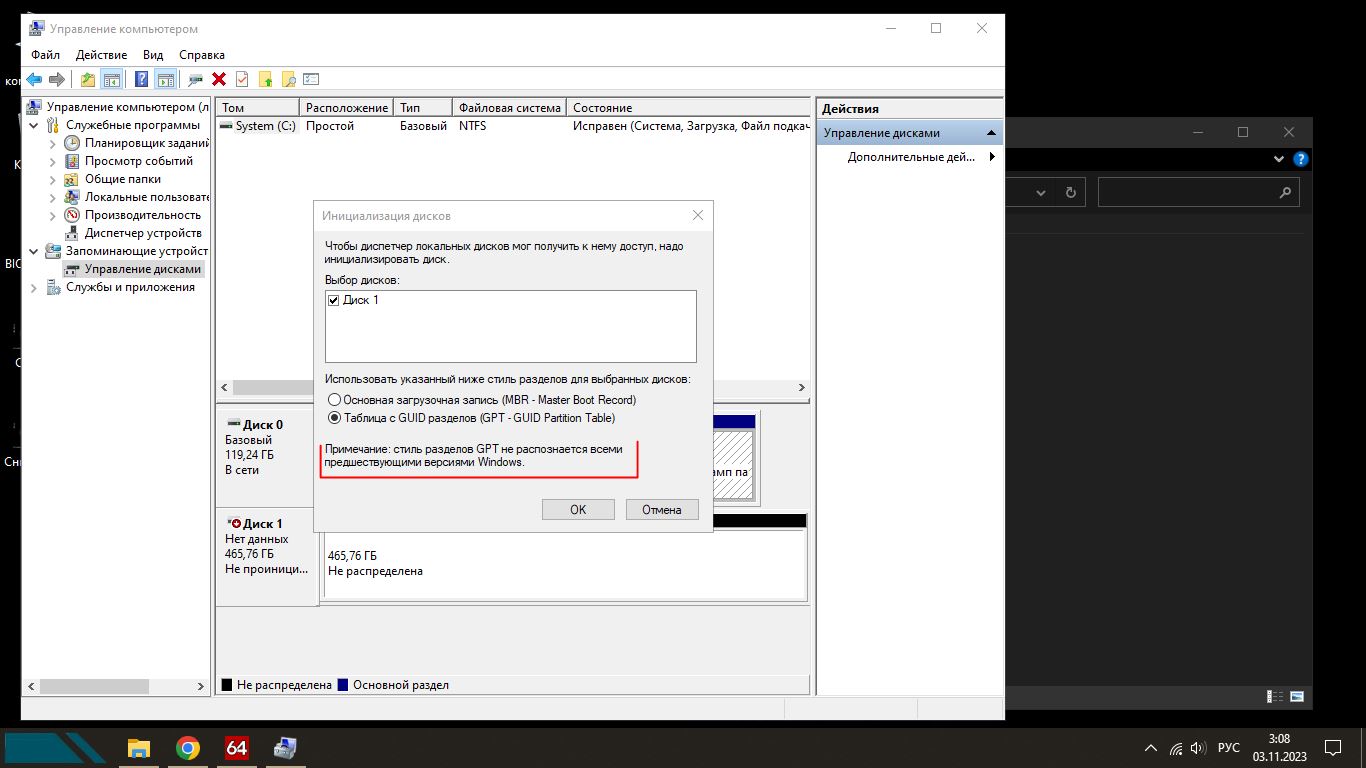This screenshot has height=768, width=1366.
Task: Click the checklist view toolbar icon
Action: click(312, 79)
